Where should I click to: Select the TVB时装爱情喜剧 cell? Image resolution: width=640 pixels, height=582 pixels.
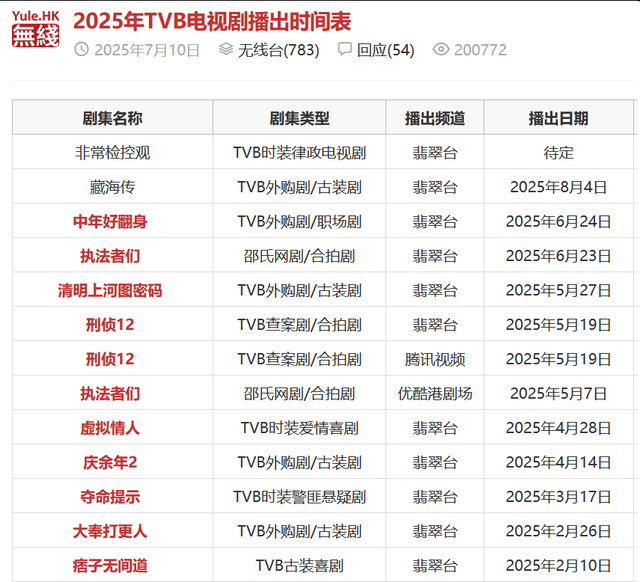299,428
